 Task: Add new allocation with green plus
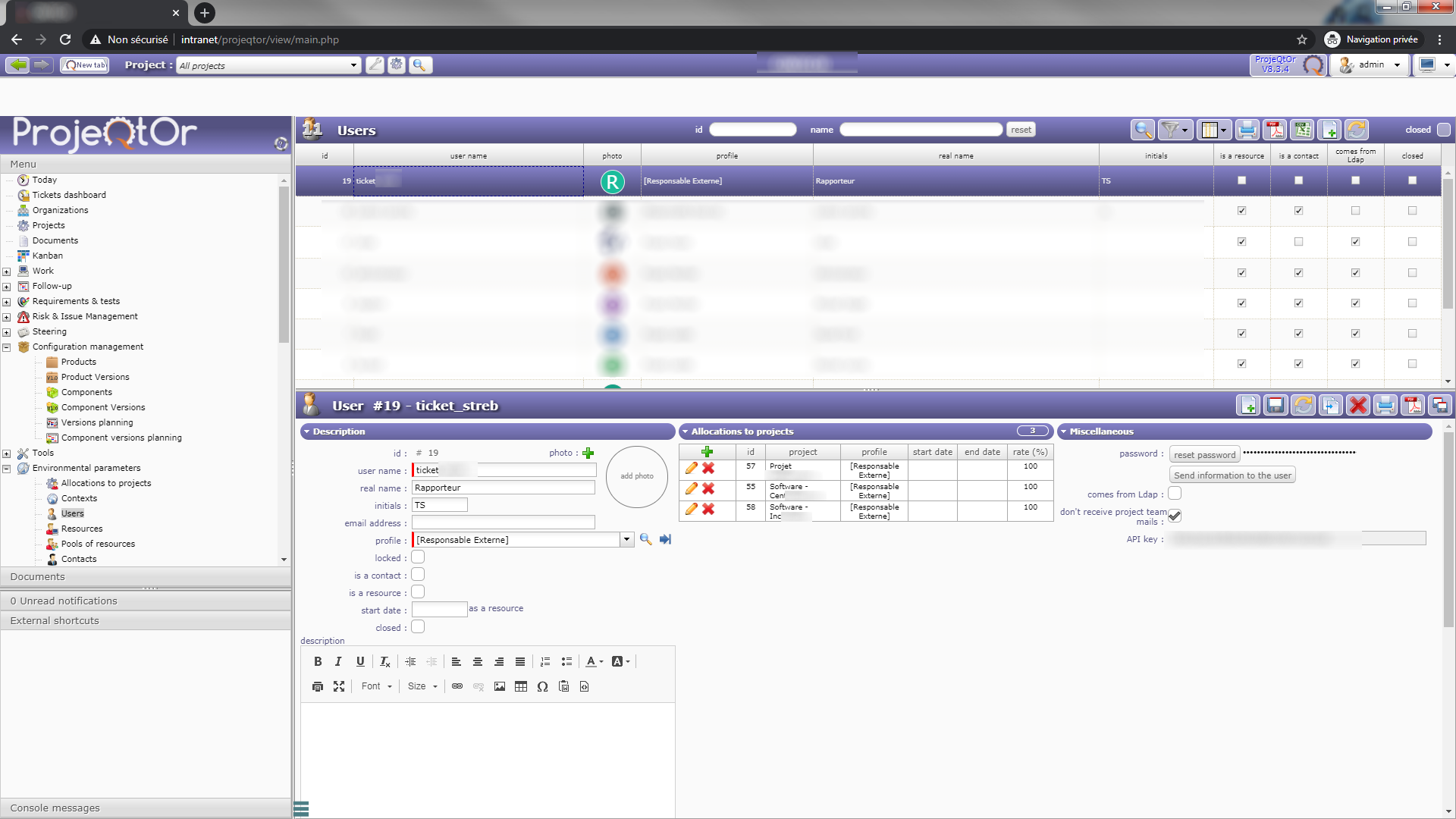pos(707,452)
